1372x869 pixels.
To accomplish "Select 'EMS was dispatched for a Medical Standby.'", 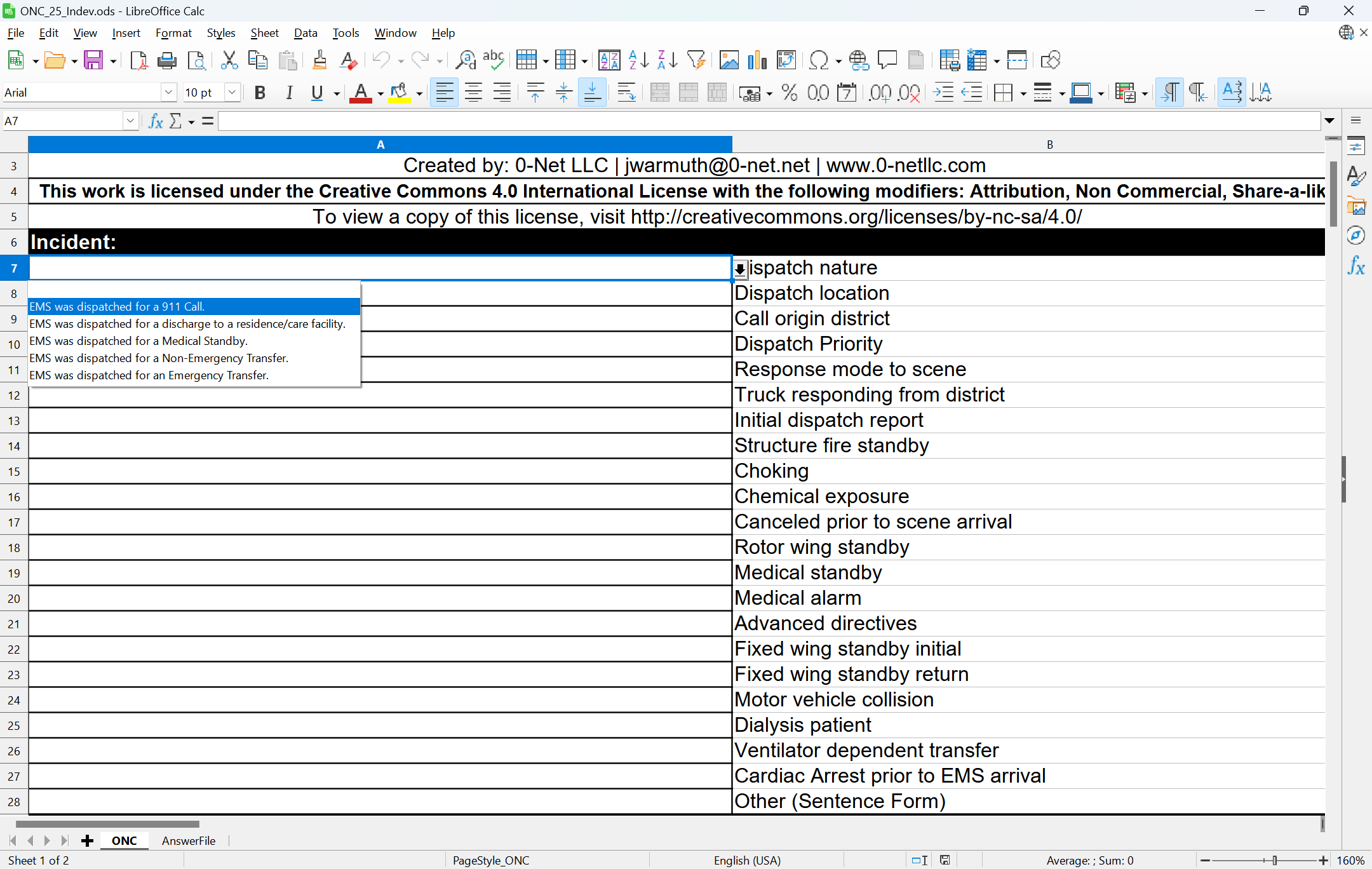I will [x=138, y=341].
